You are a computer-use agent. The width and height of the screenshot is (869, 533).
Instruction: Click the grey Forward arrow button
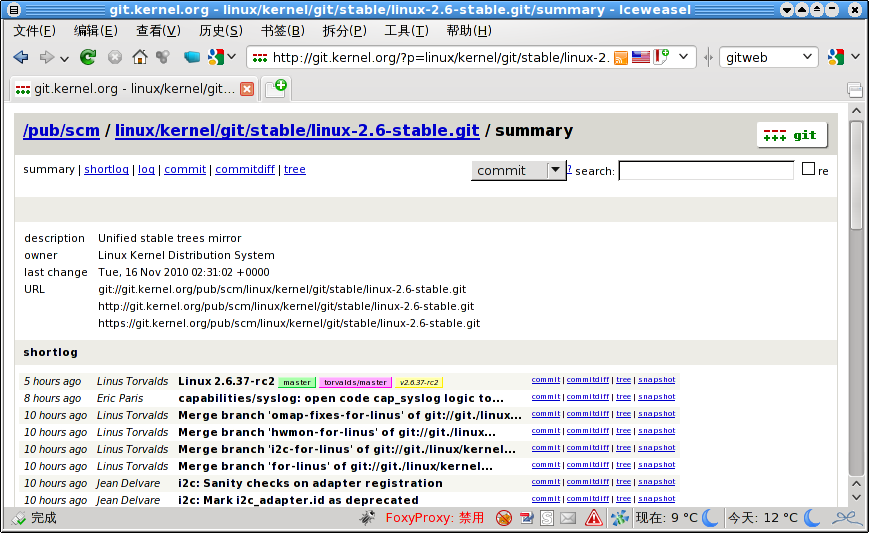[x=47, y=57]
